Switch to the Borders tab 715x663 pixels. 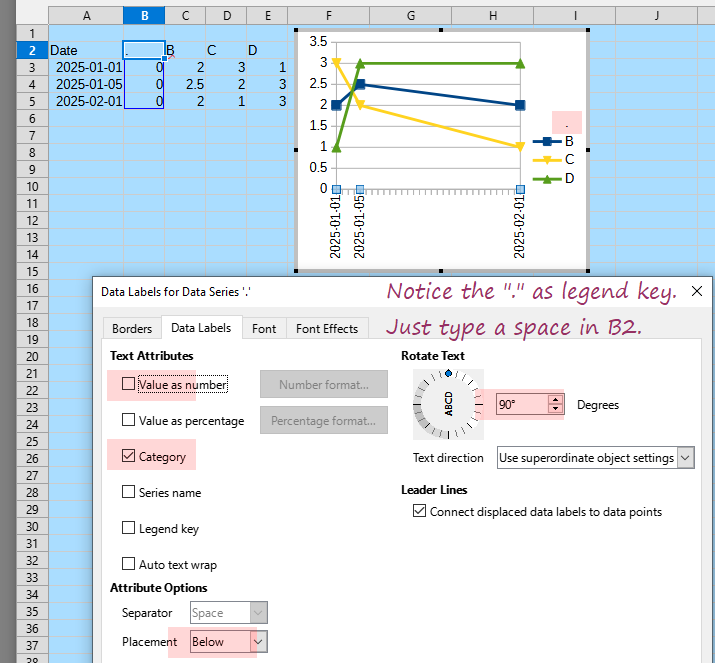(x=132, y=329)
